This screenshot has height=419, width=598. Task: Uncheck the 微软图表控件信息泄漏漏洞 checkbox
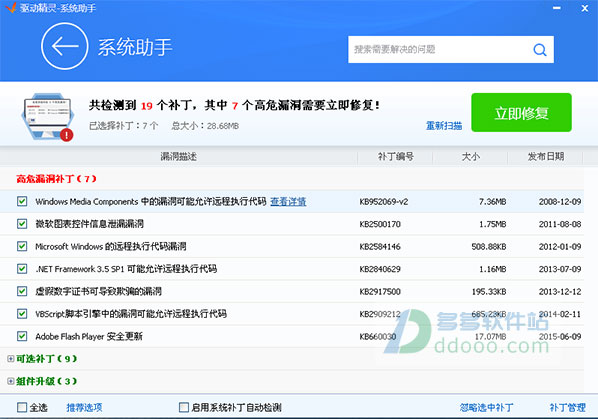click(x=22, y=223)
